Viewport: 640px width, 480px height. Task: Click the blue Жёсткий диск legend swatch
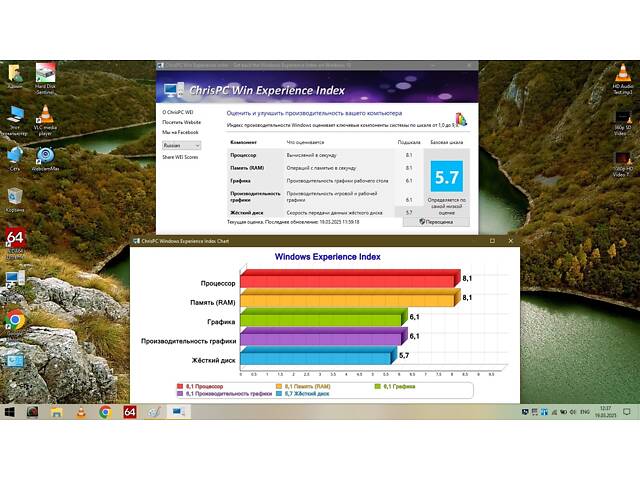(279, 393)
